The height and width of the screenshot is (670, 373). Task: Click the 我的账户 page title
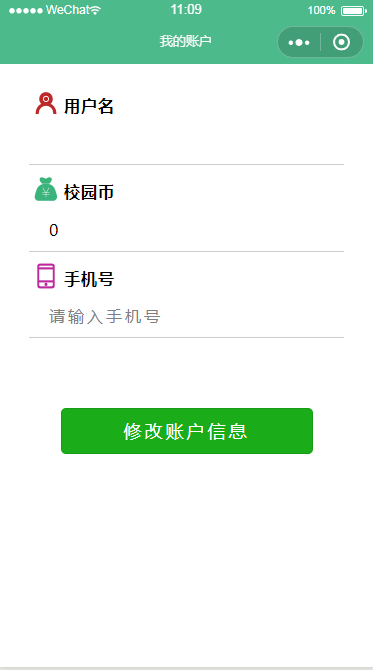click(186, 41)
